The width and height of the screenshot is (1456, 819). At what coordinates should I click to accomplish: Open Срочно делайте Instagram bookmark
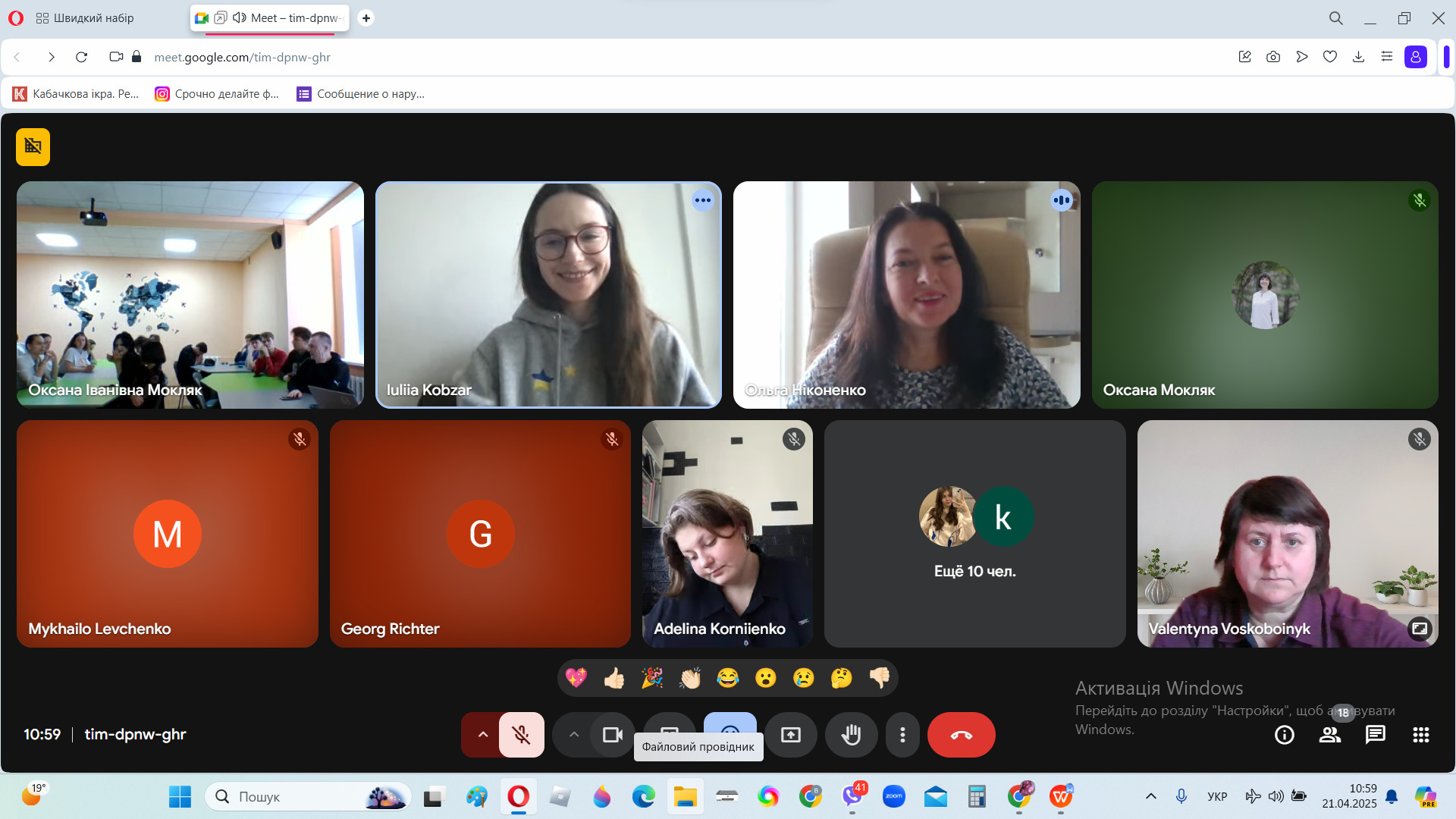pos(217,93)
